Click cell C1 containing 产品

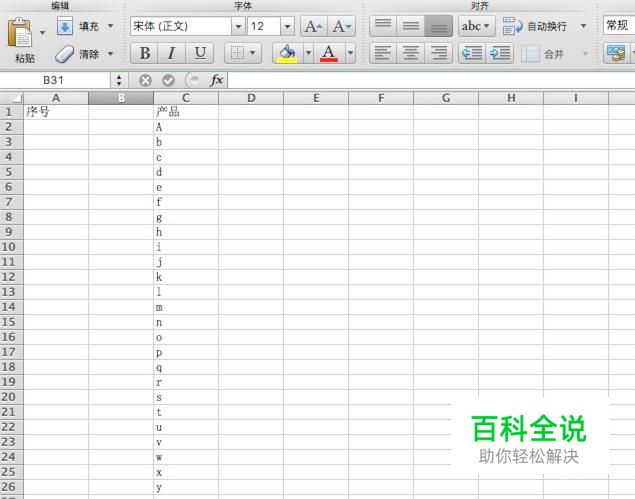point(186,112)
